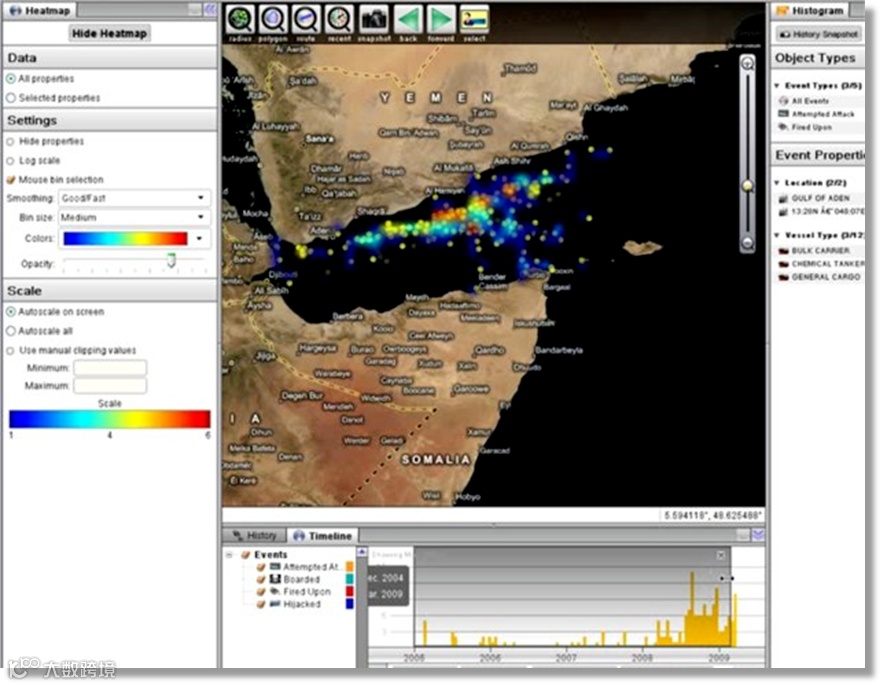Screen dimensions: 883x686
Task: Switch to the History tab
Action: [x=255, y=536]
